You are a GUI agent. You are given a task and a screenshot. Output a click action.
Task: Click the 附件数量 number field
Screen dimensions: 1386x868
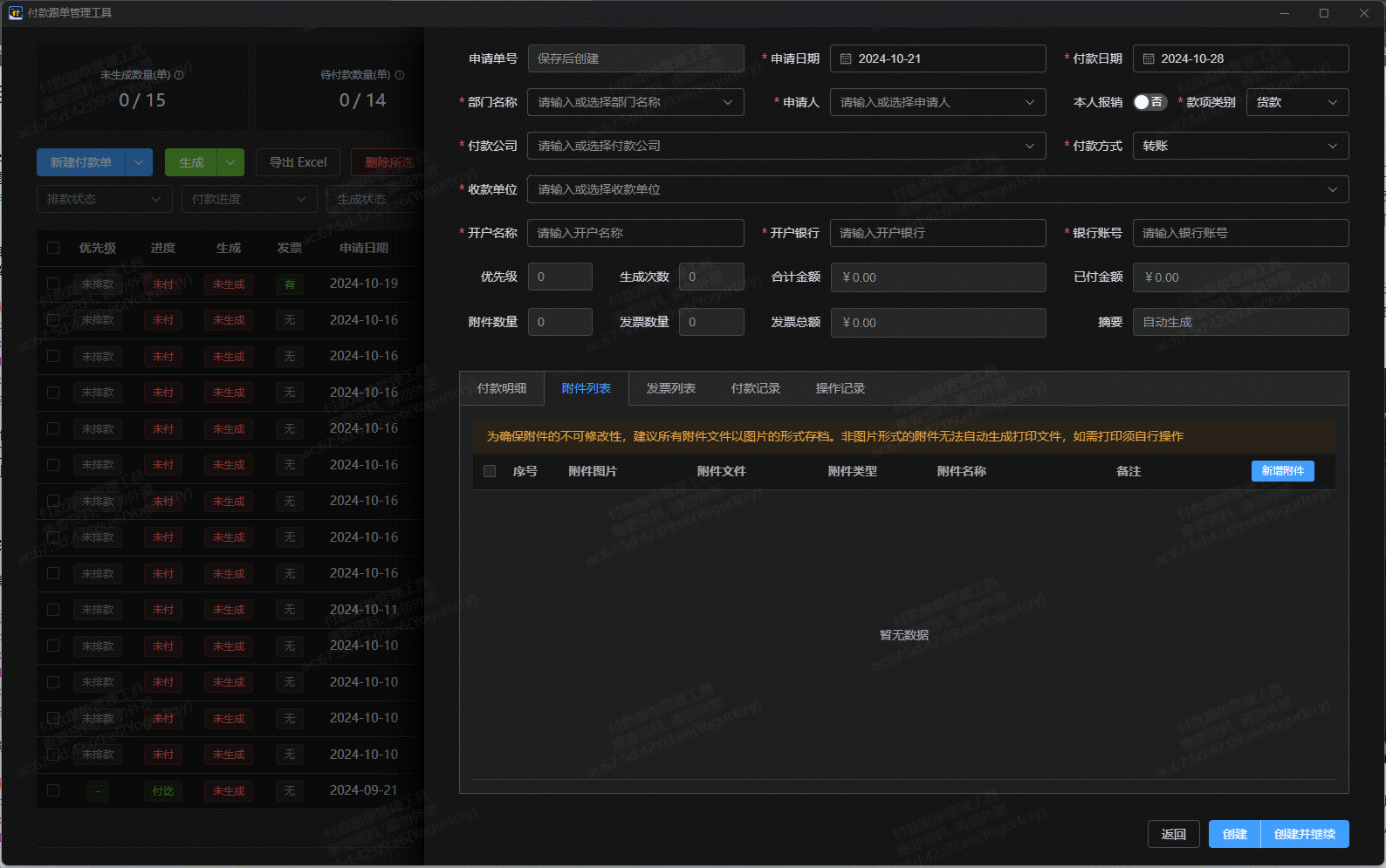(x=559, y=322)
